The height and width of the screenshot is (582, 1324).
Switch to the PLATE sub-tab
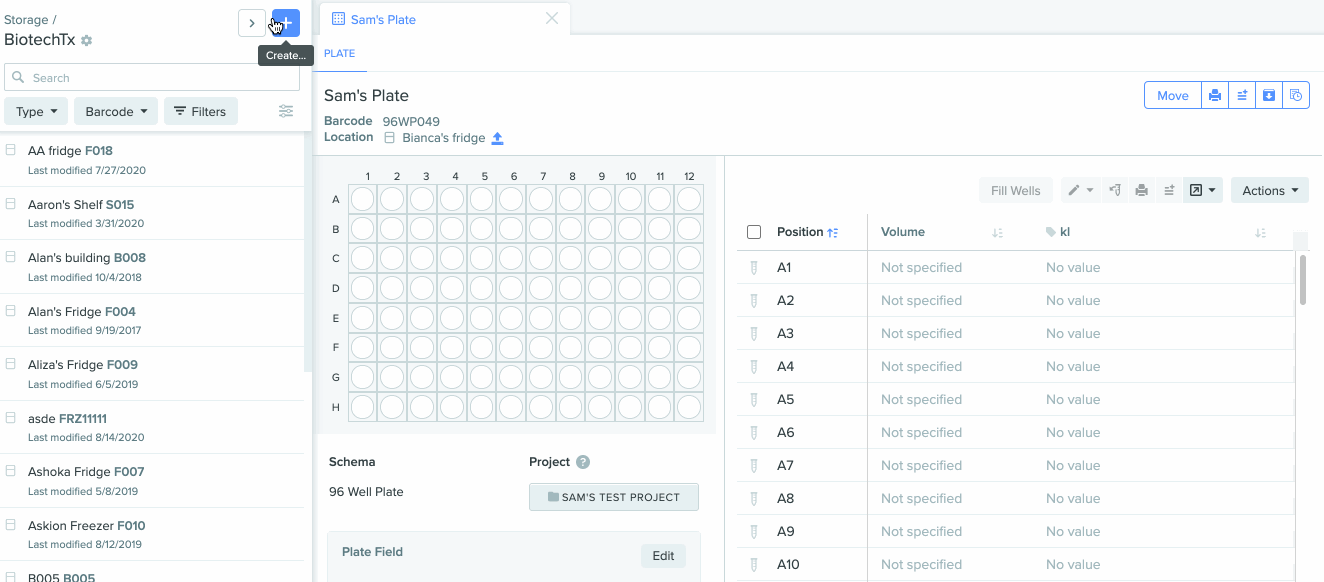pos(340,54)
